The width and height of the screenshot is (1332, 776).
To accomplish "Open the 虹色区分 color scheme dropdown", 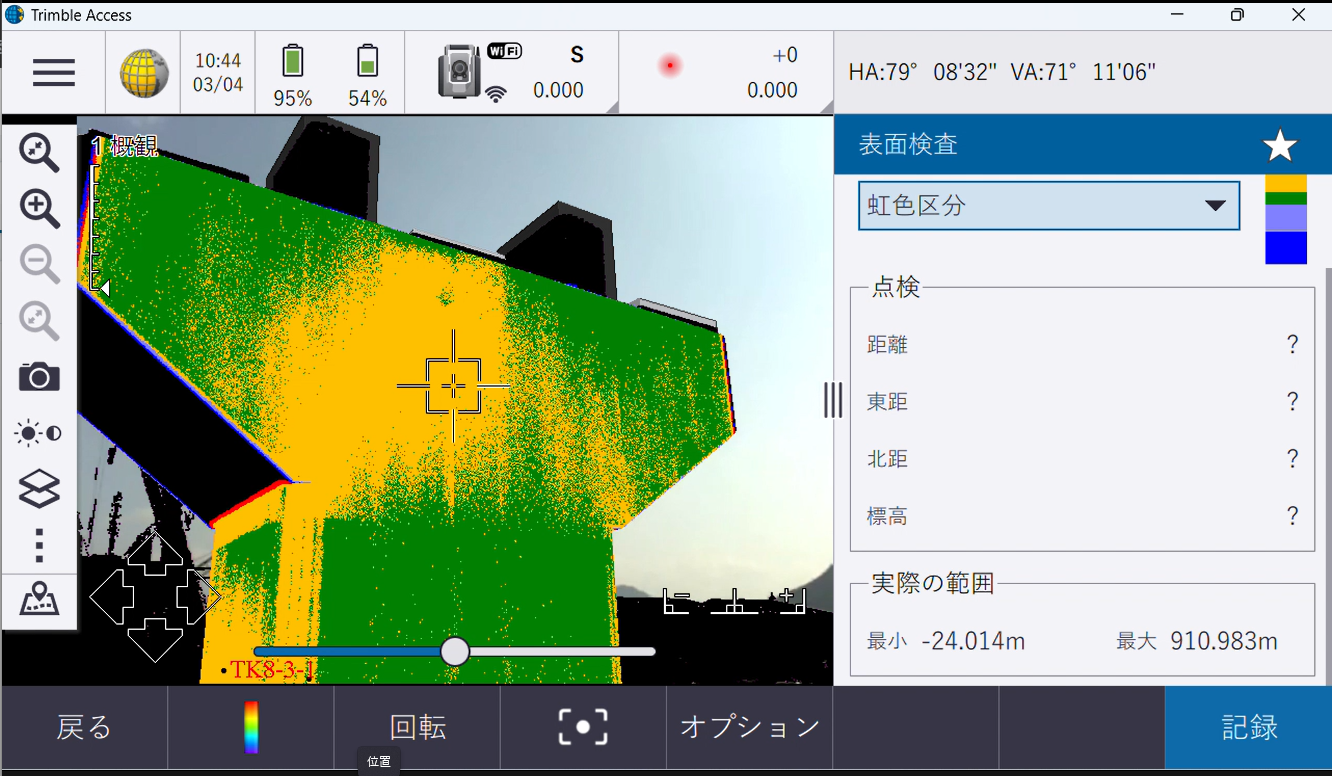I will click(x=1048, y=205).
